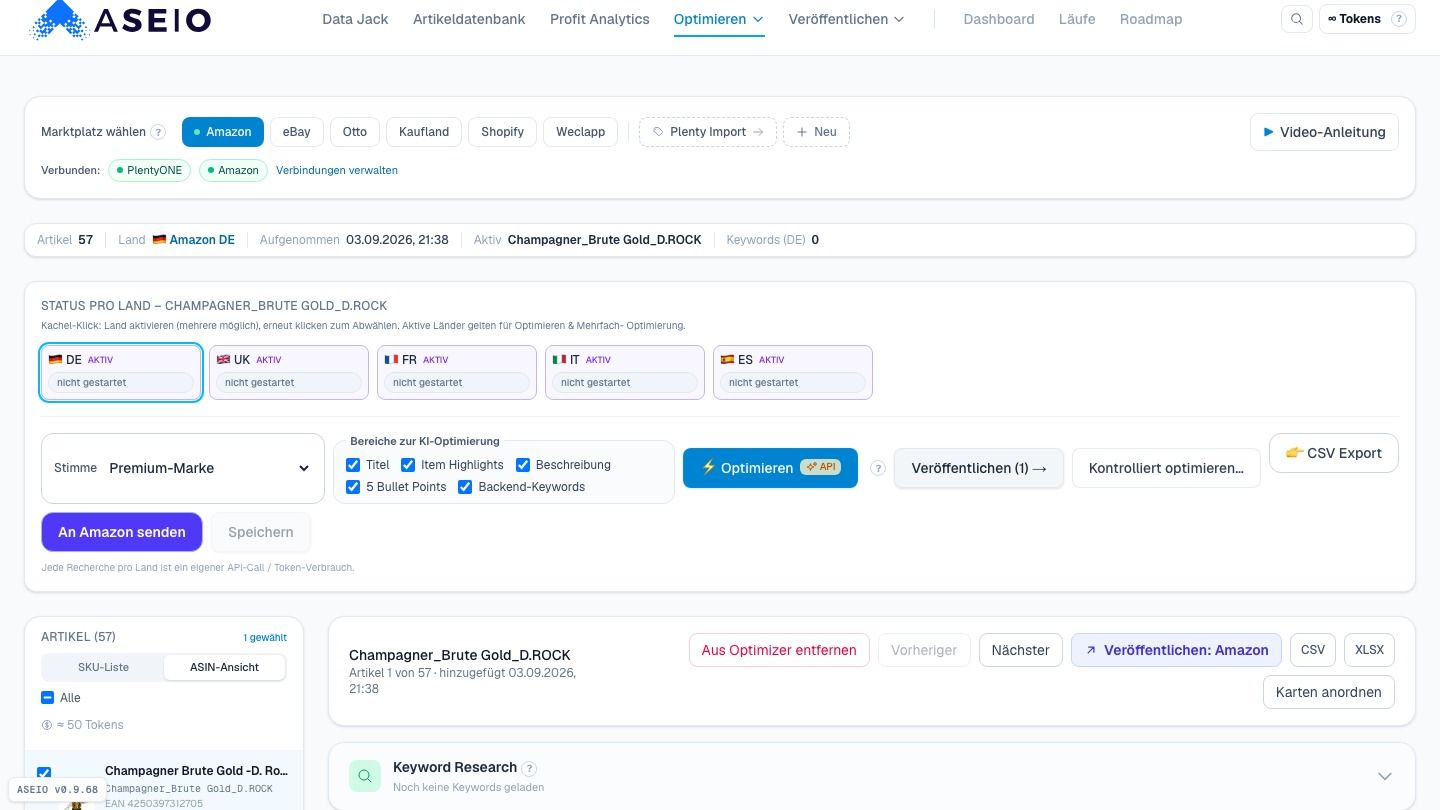
Task: Expand the Keyword Research section chevron
Action: click(x=1385, y=776)
